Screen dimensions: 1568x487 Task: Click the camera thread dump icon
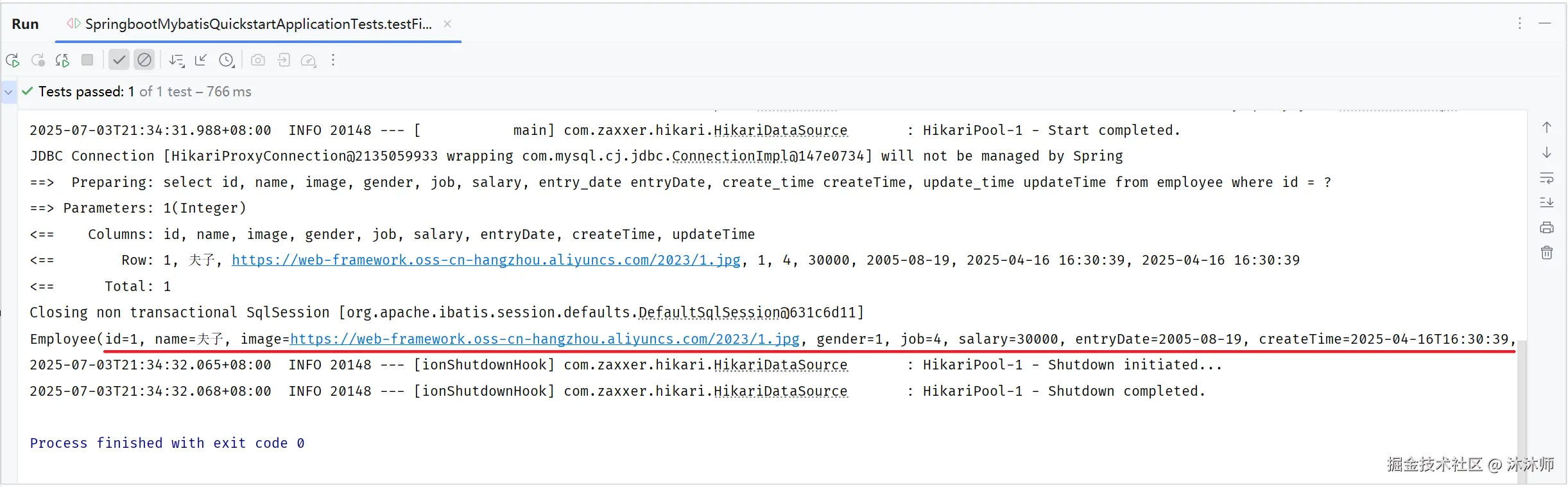click(258, 60)
